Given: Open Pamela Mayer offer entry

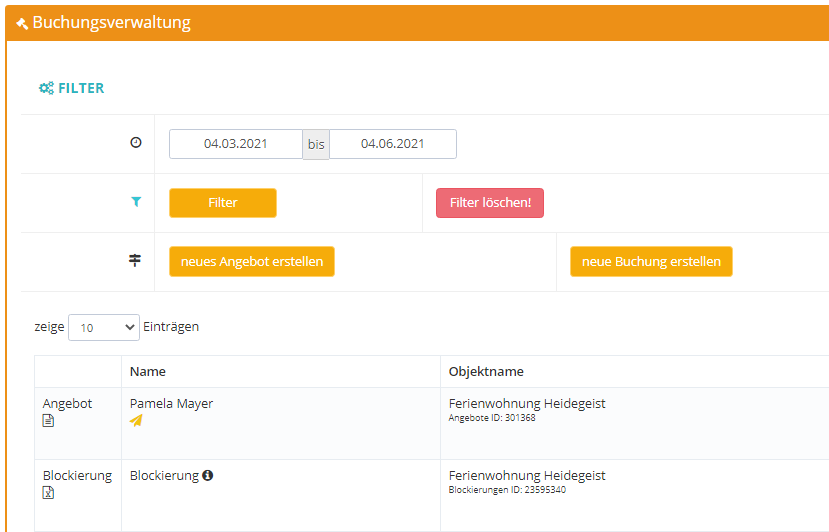Looking at the screenshot, I should click(x=171, y=404).
